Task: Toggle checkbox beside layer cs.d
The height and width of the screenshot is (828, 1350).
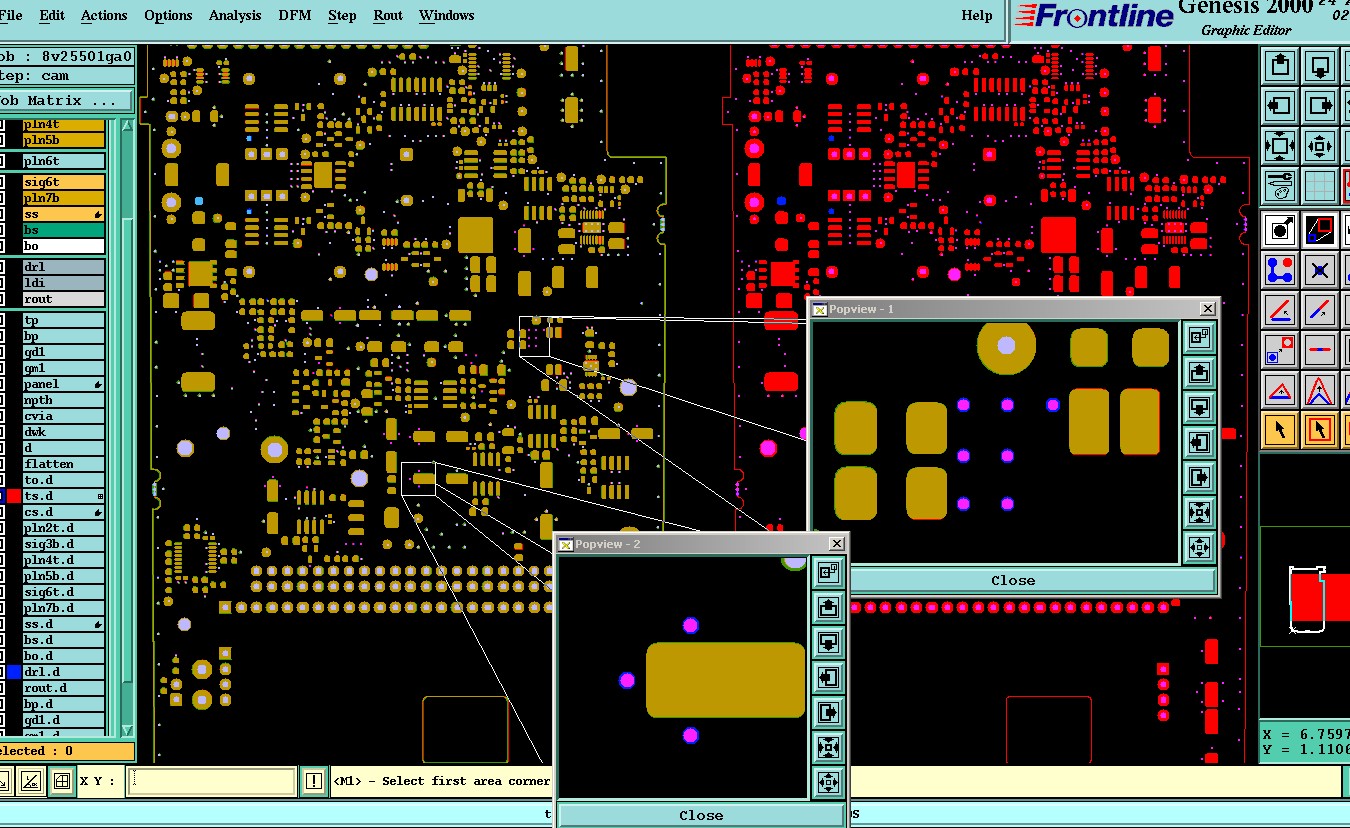Action: point(1,512)
